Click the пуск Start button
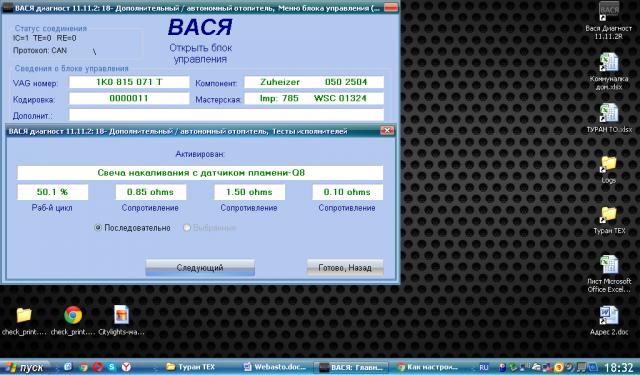640x375 pixels. [x=24, y=367]
